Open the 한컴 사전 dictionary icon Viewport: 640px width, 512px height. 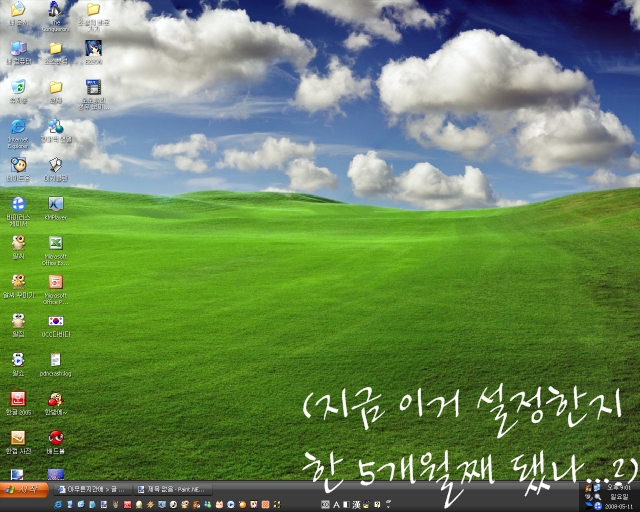tap(18, 438)
